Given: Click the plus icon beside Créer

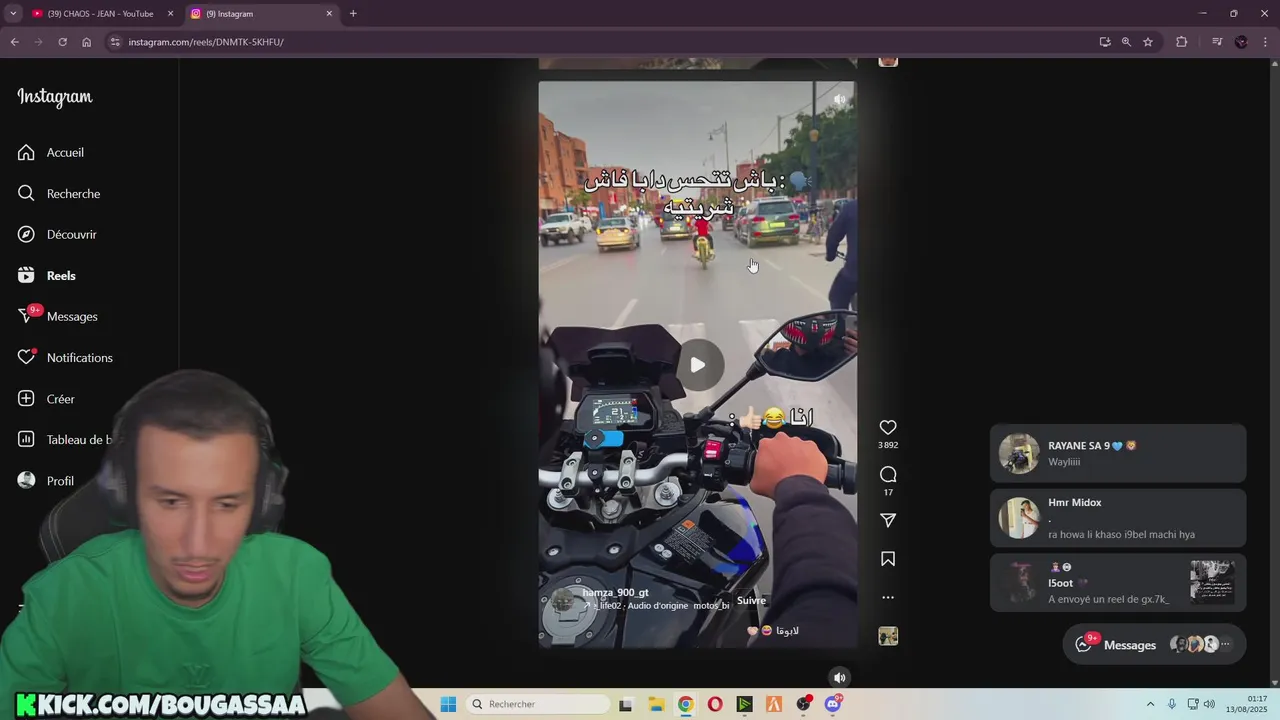Looking at the screenshot, I should [26, 398].
